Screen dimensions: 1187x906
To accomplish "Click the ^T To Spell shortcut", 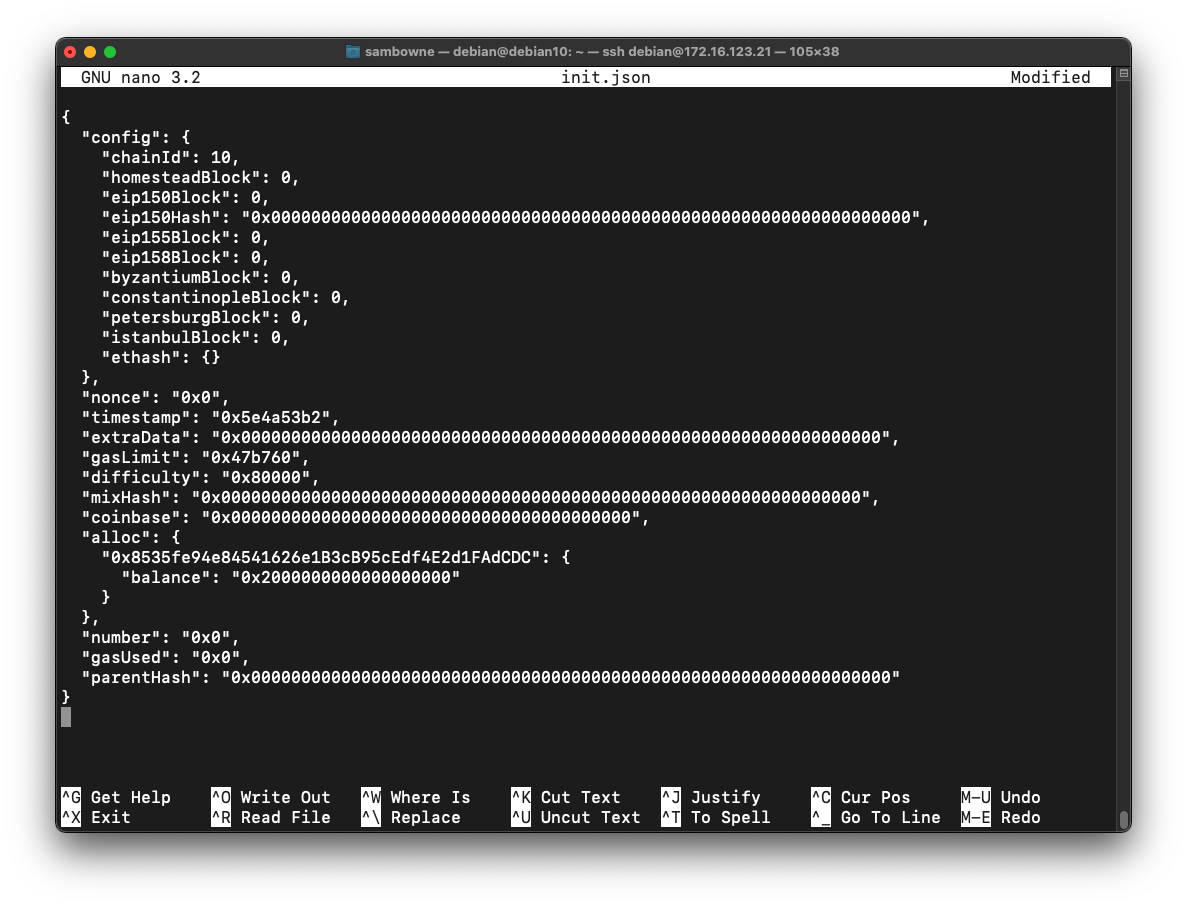I will (x=715, y=817).
